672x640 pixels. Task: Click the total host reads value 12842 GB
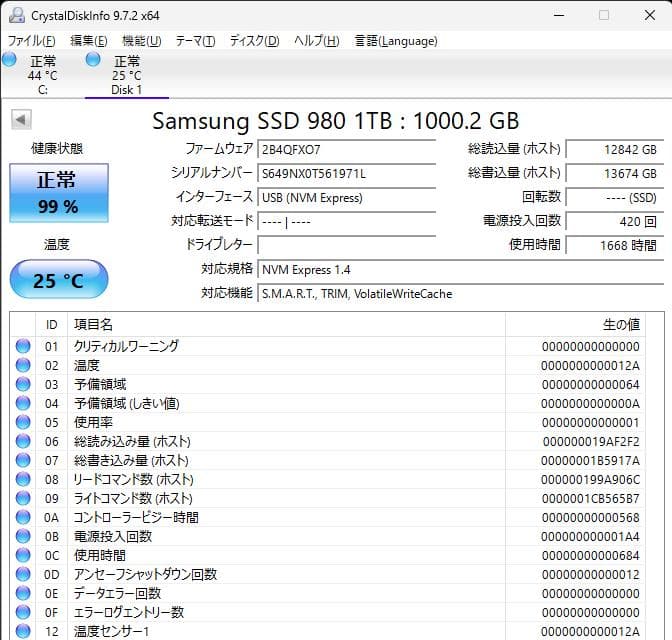615,150
